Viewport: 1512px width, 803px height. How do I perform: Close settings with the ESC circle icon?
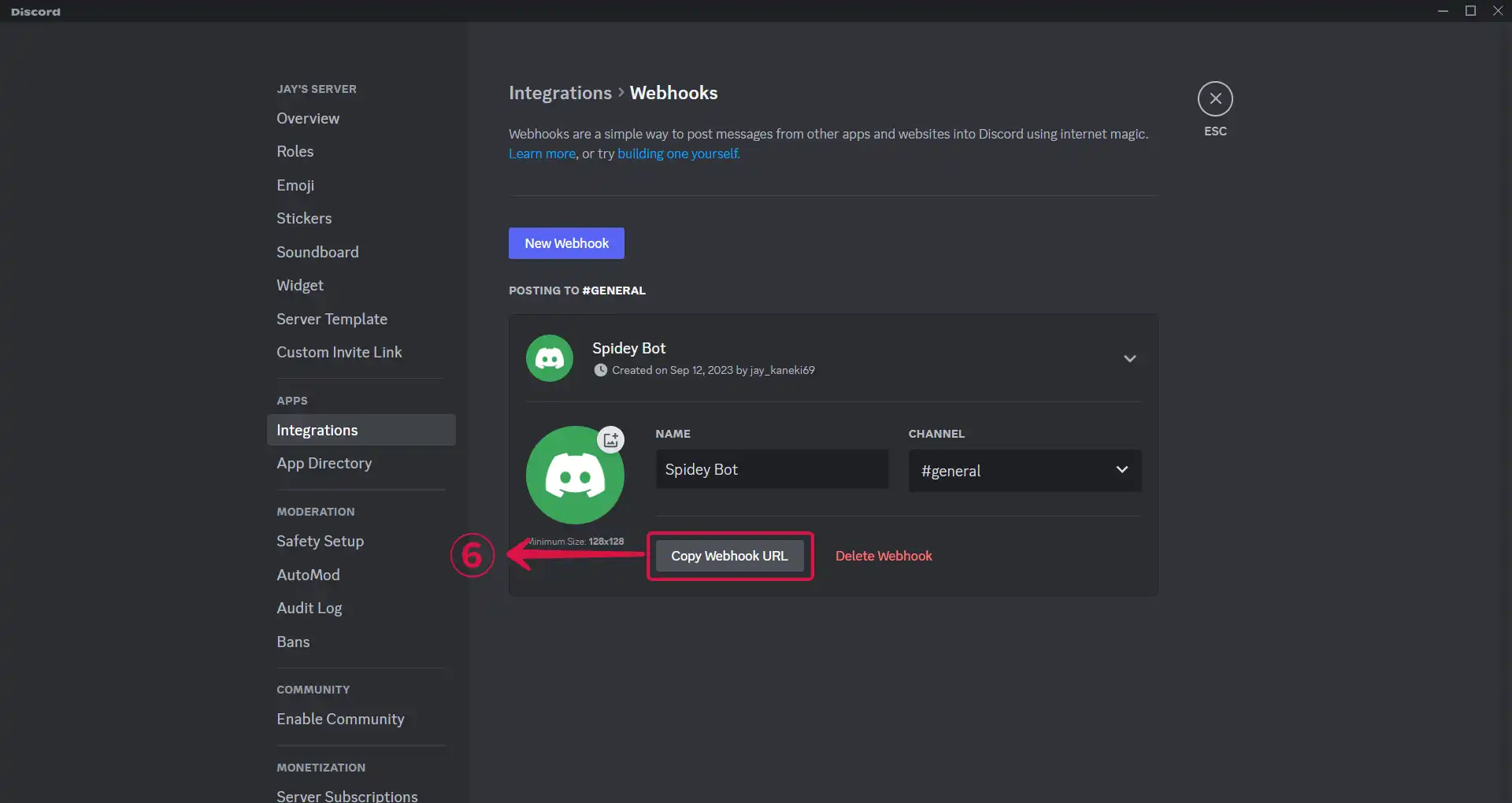tap(1215, 99)
